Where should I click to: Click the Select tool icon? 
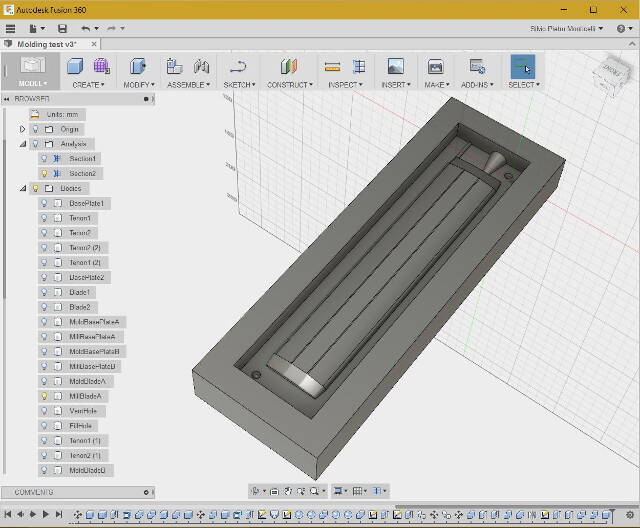click(x=522, y=67)
